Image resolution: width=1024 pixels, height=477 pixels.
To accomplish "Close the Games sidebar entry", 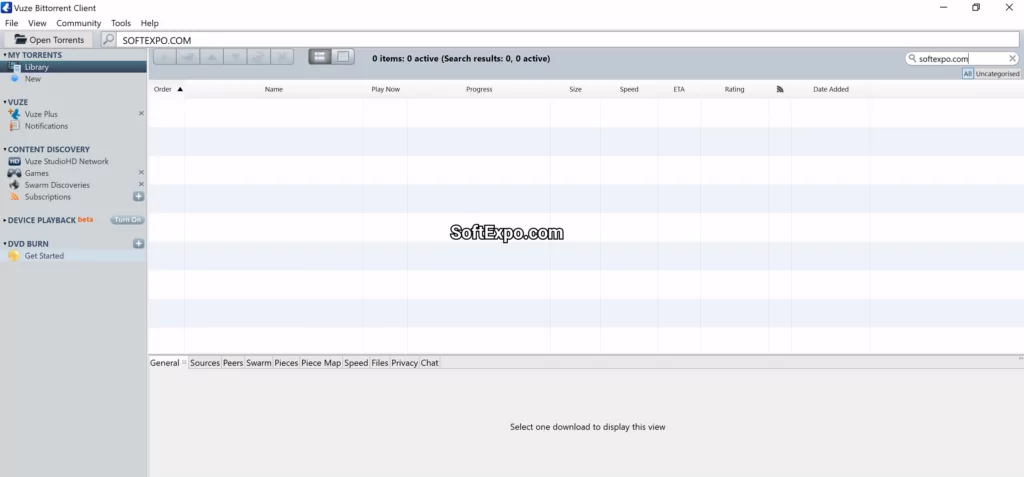I will [x=141, y=173].
